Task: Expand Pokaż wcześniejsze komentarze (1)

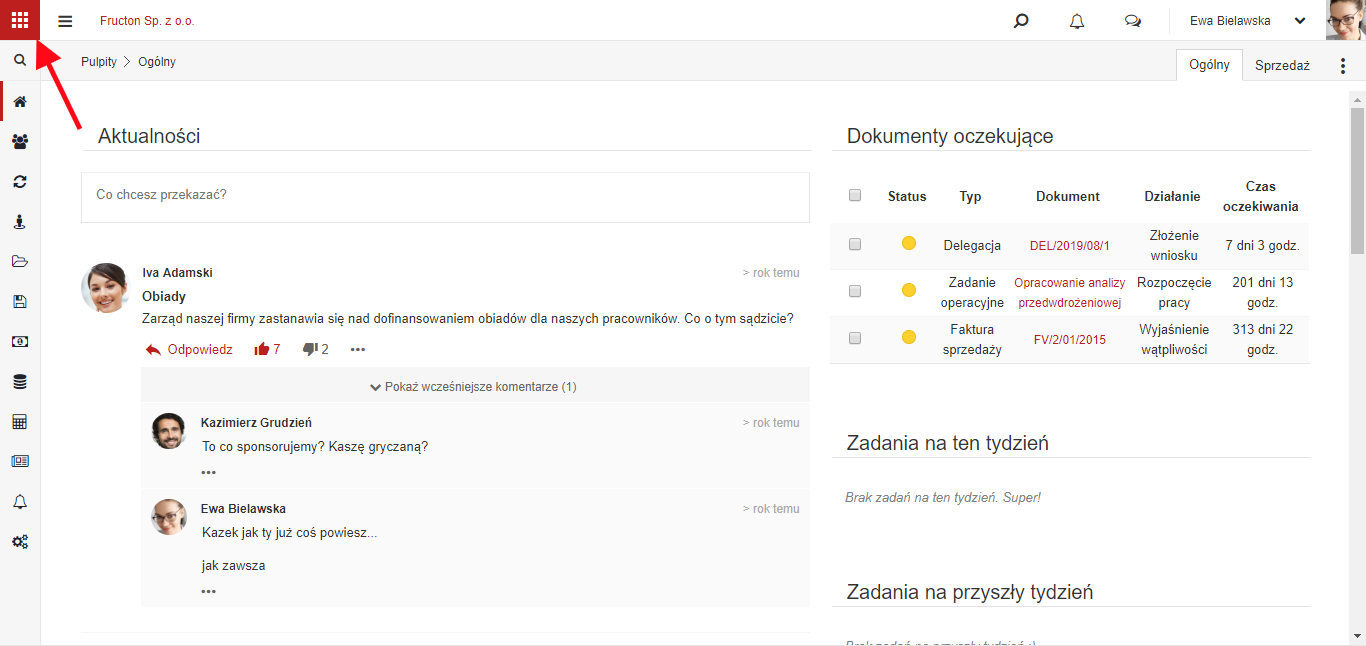Action: pyautogui.click(x=474, y=386)
